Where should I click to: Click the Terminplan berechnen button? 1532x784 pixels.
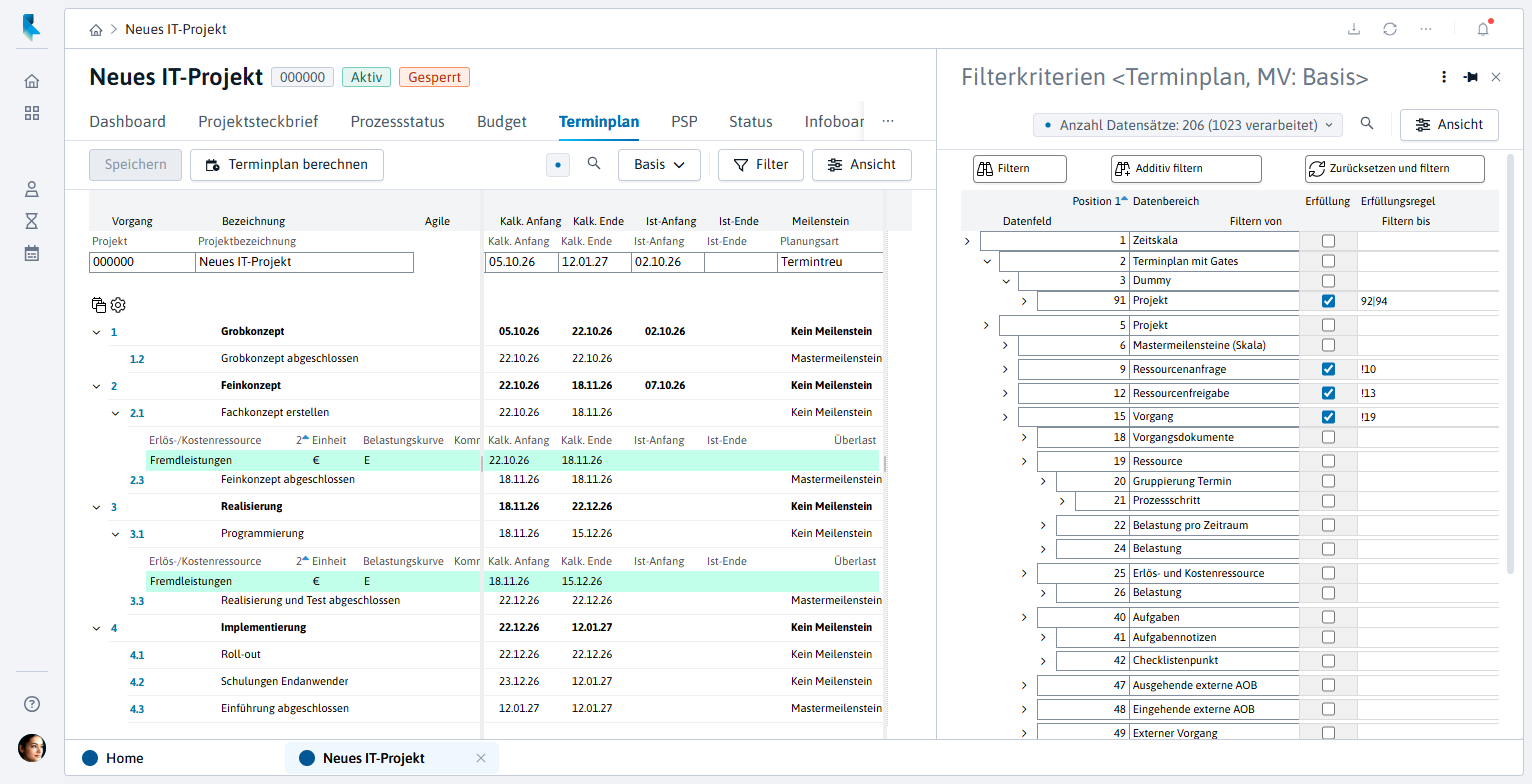point(287,165)
